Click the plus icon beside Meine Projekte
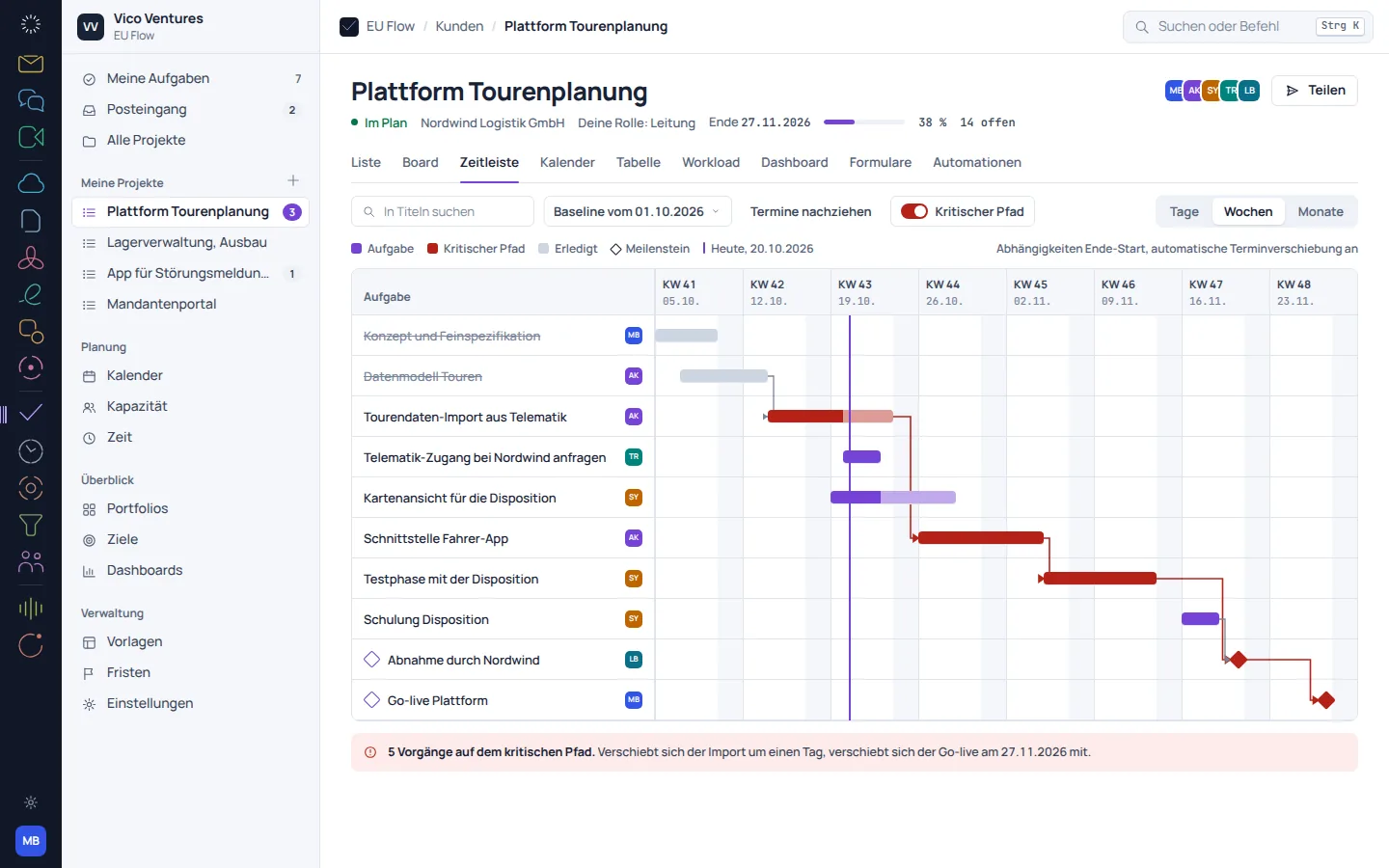 pos(293,181)
